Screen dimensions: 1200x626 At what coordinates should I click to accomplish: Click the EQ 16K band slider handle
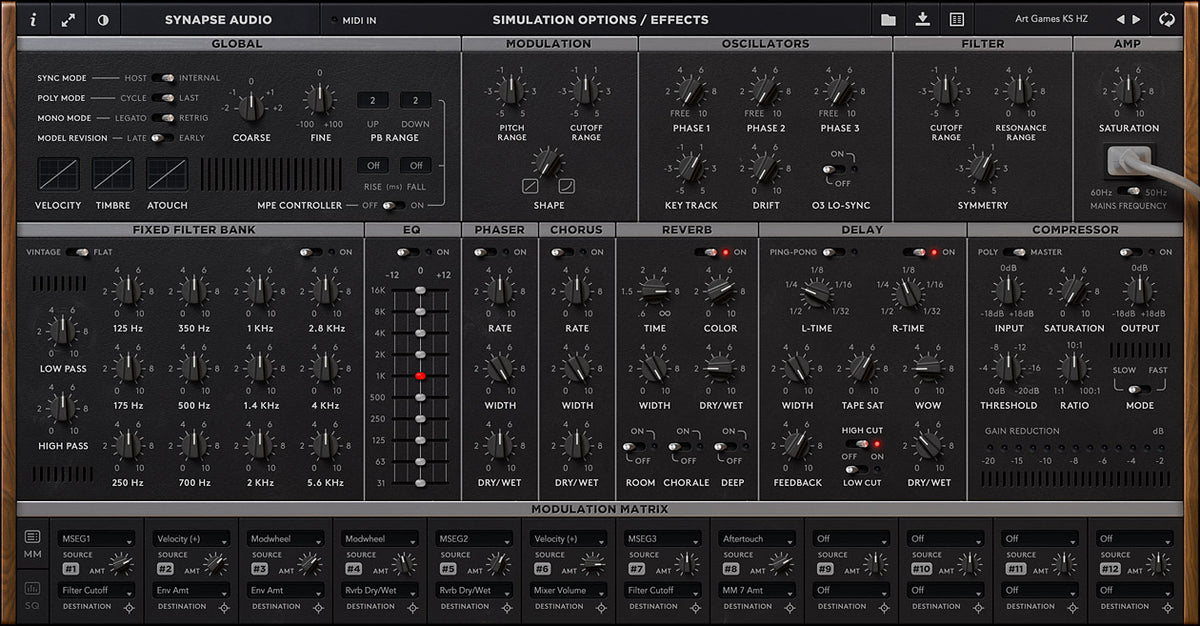(420, 290)
